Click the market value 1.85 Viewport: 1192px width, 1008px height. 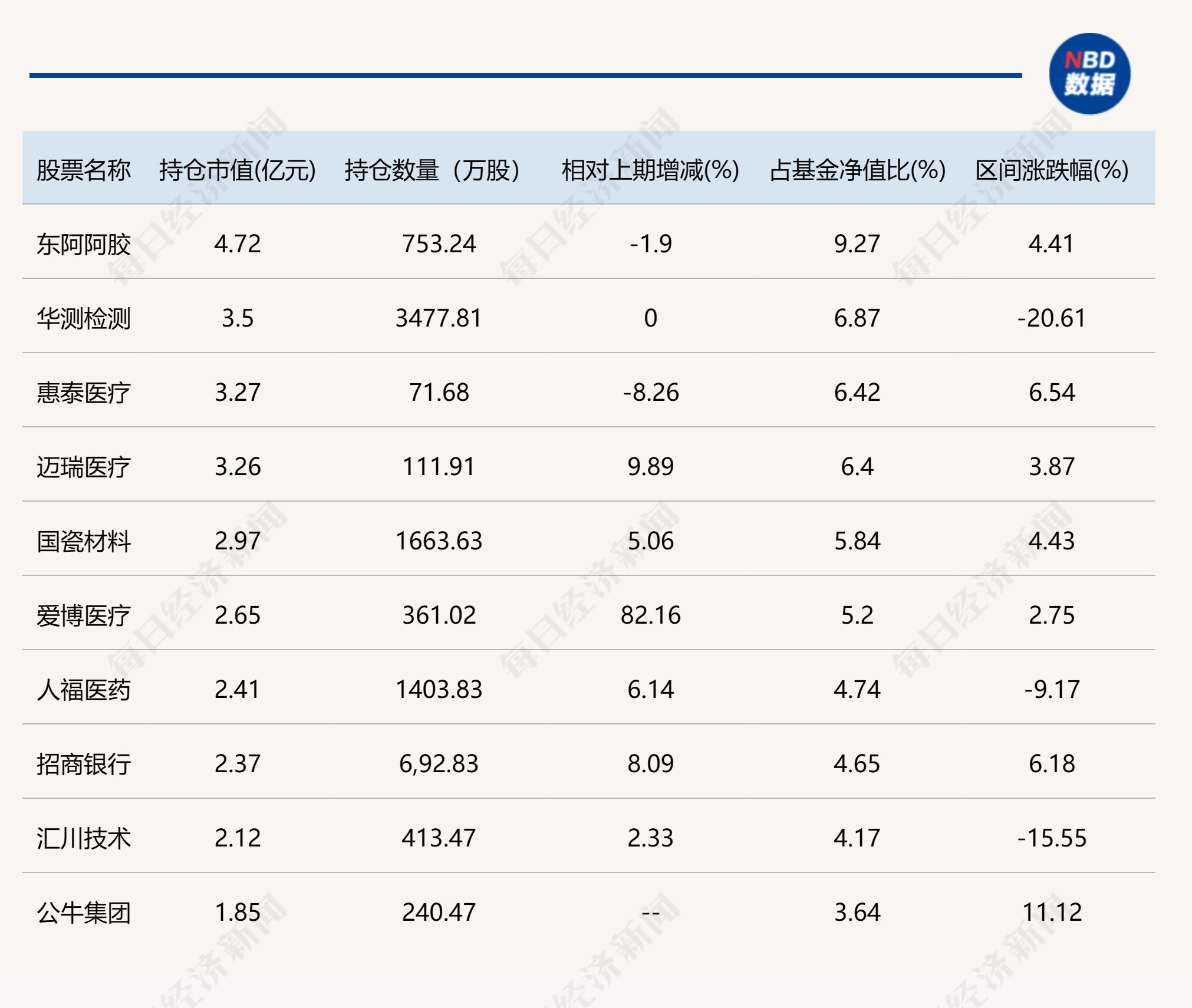[238, 913]
